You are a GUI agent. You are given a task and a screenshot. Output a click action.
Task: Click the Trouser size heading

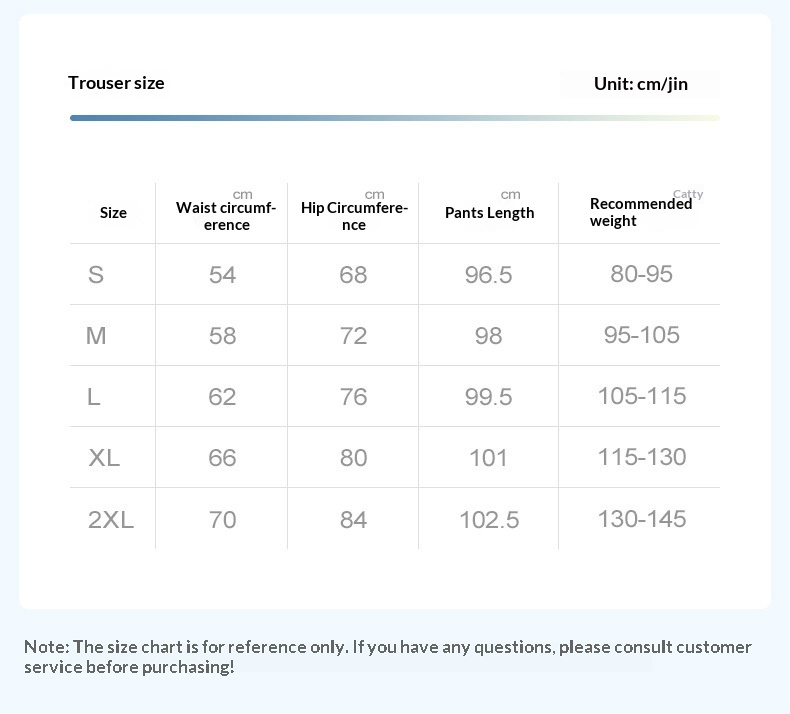point(116,83)
